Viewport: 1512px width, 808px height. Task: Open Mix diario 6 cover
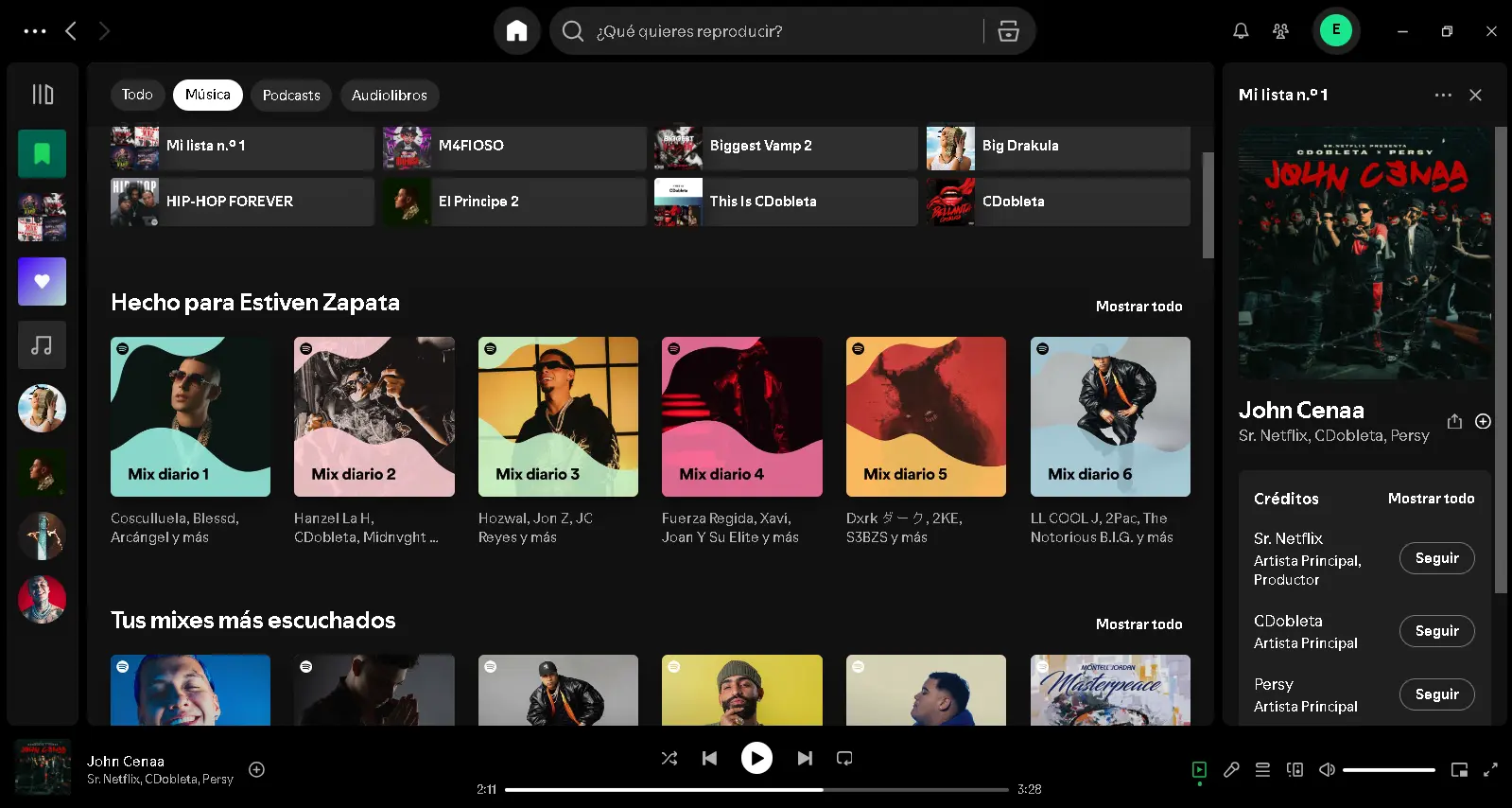tap(1110, 416)
